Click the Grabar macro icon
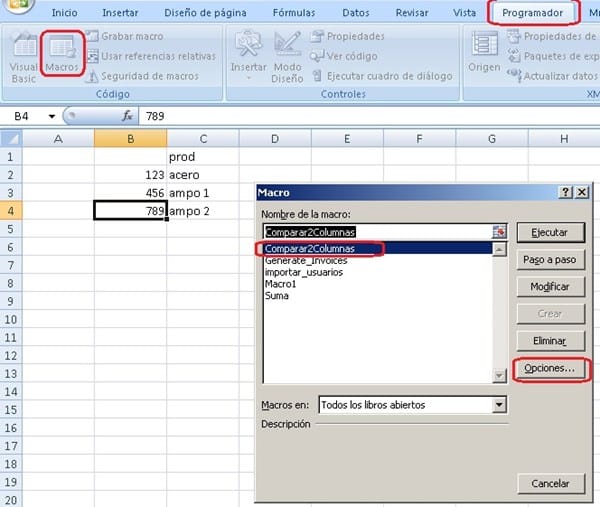This screenshot has width=600, height=507. (x=93, y=36)
